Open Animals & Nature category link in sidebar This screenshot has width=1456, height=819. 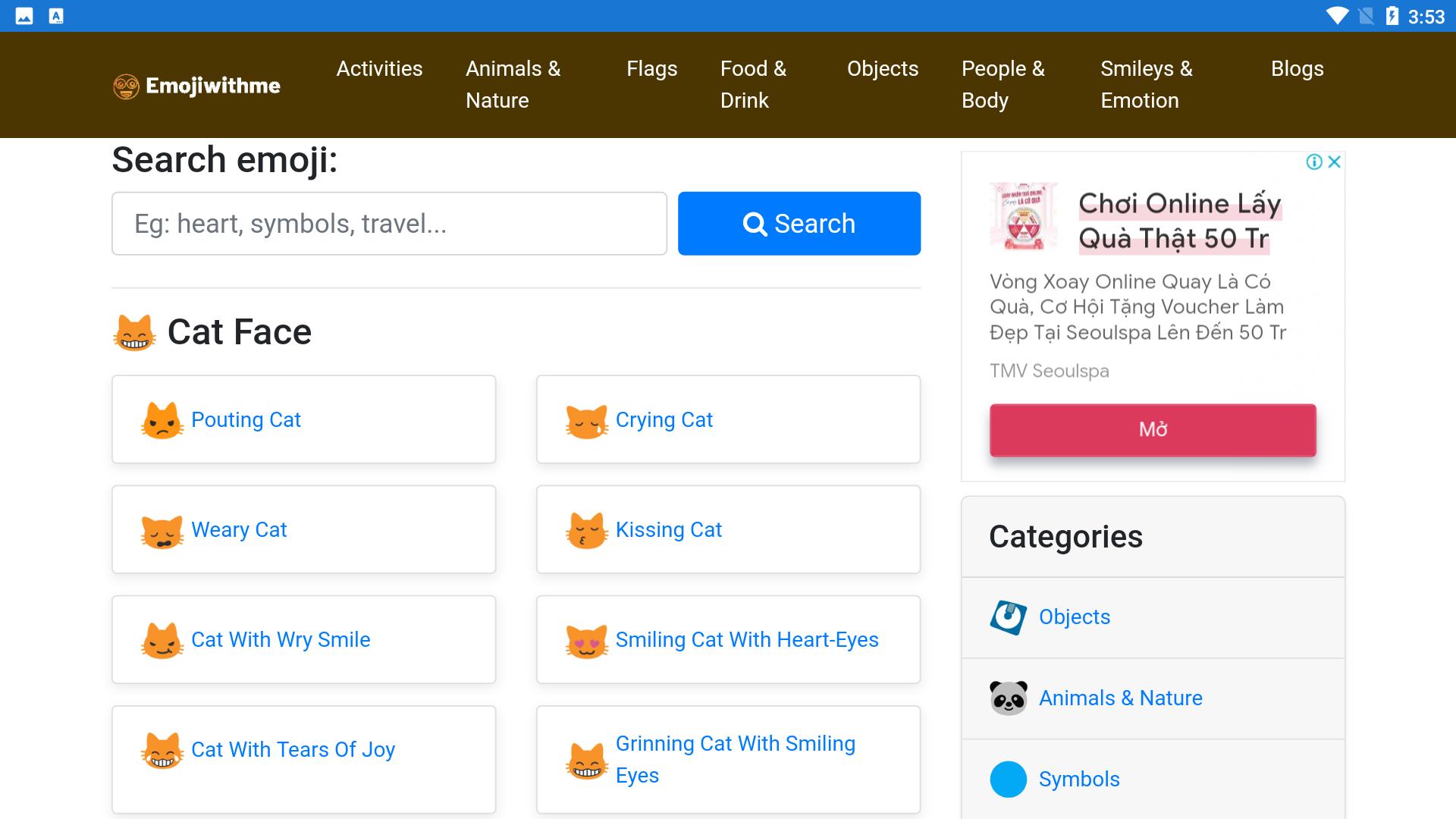[x=1121, y=698]
